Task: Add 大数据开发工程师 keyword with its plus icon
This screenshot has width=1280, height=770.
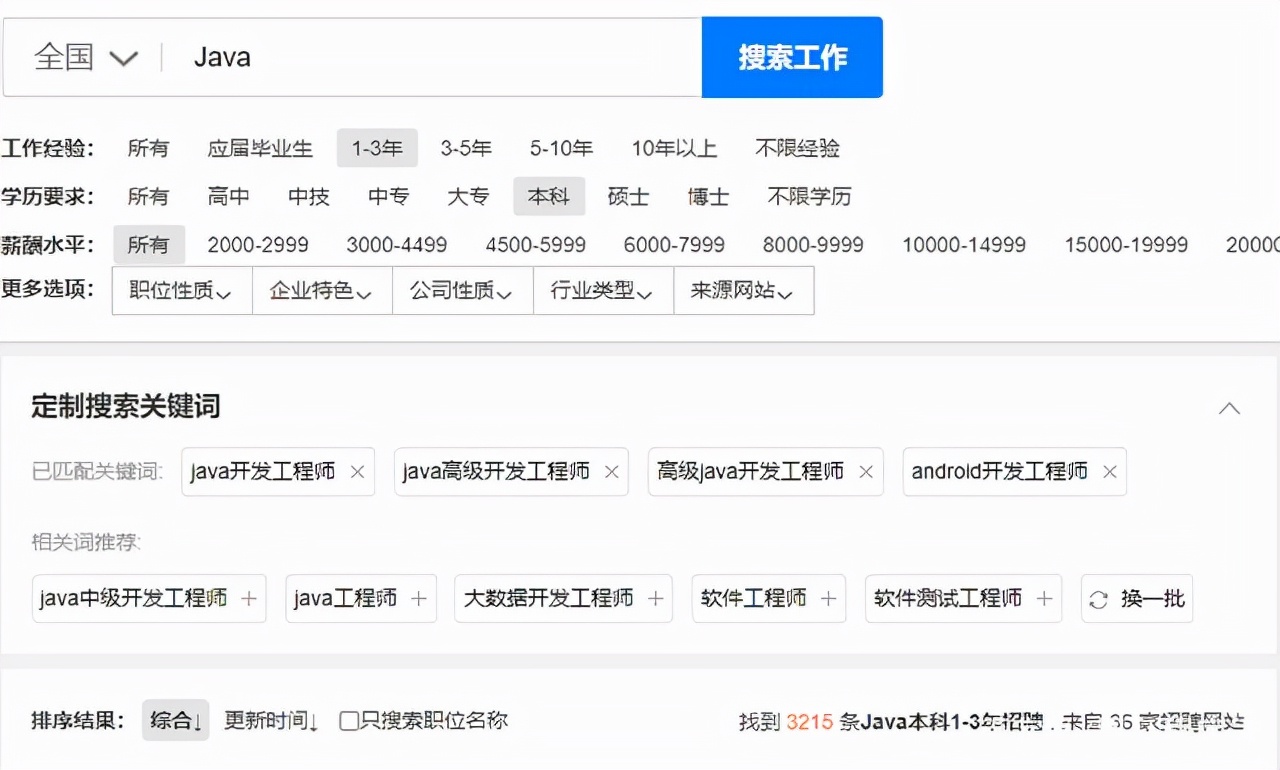Action: point(655,599)
